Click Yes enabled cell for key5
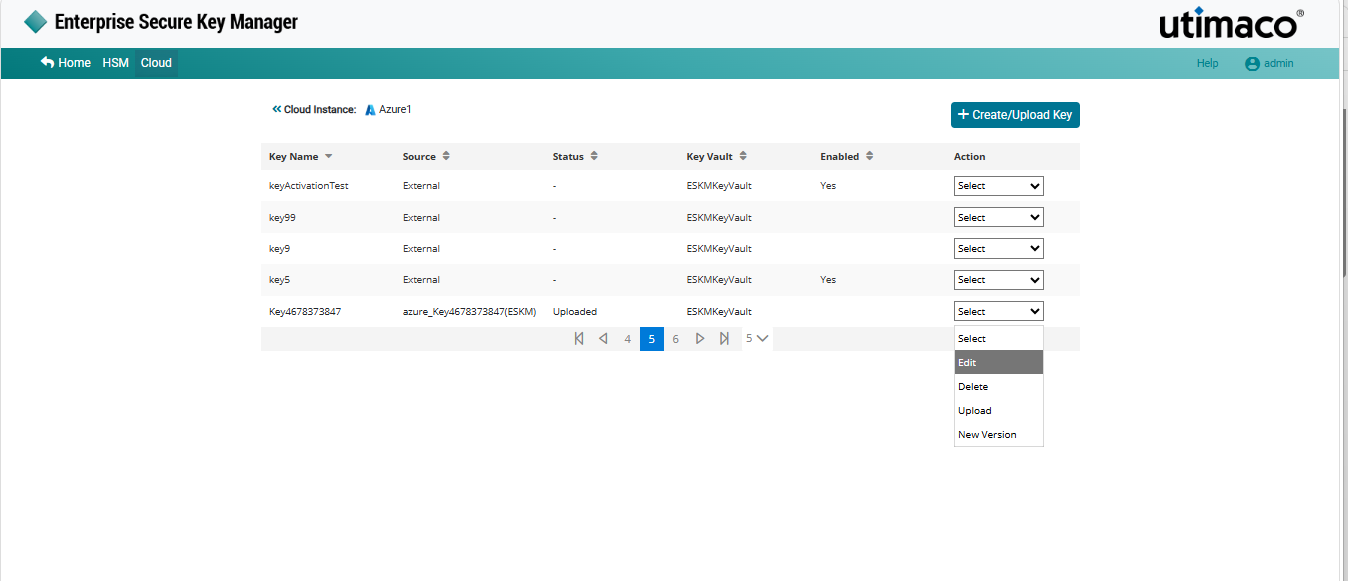1348x581 pixels. pyautogui.click(x=828, y=280)
